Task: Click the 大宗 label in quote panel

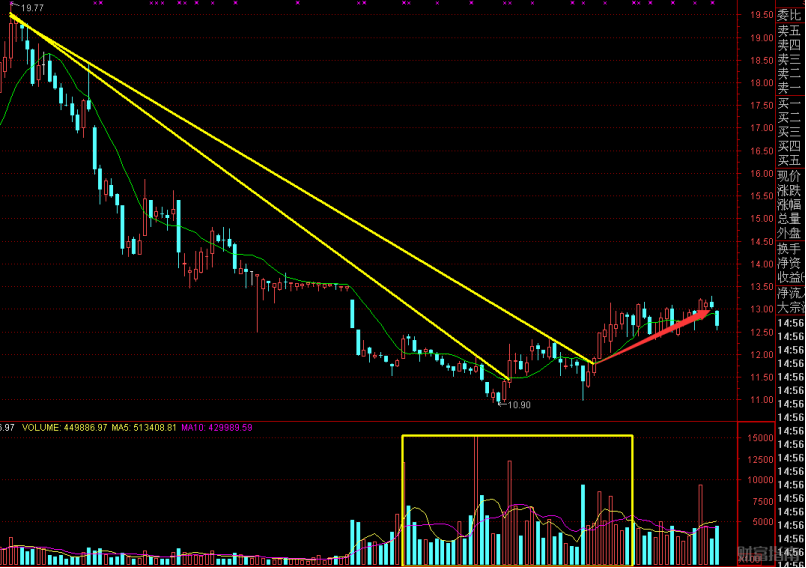Action: pyautogui.click(x=789, y=307)
